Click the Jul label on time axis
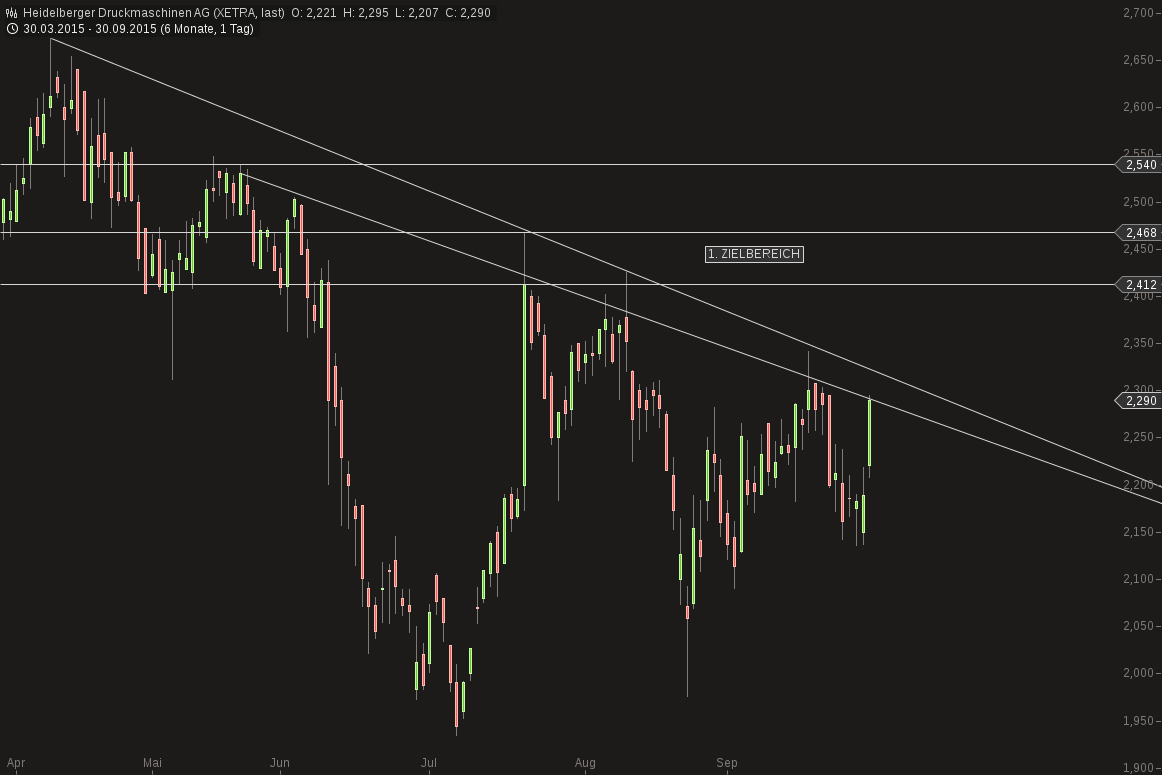The image size is (1162, 775). [x=428, y=762]
